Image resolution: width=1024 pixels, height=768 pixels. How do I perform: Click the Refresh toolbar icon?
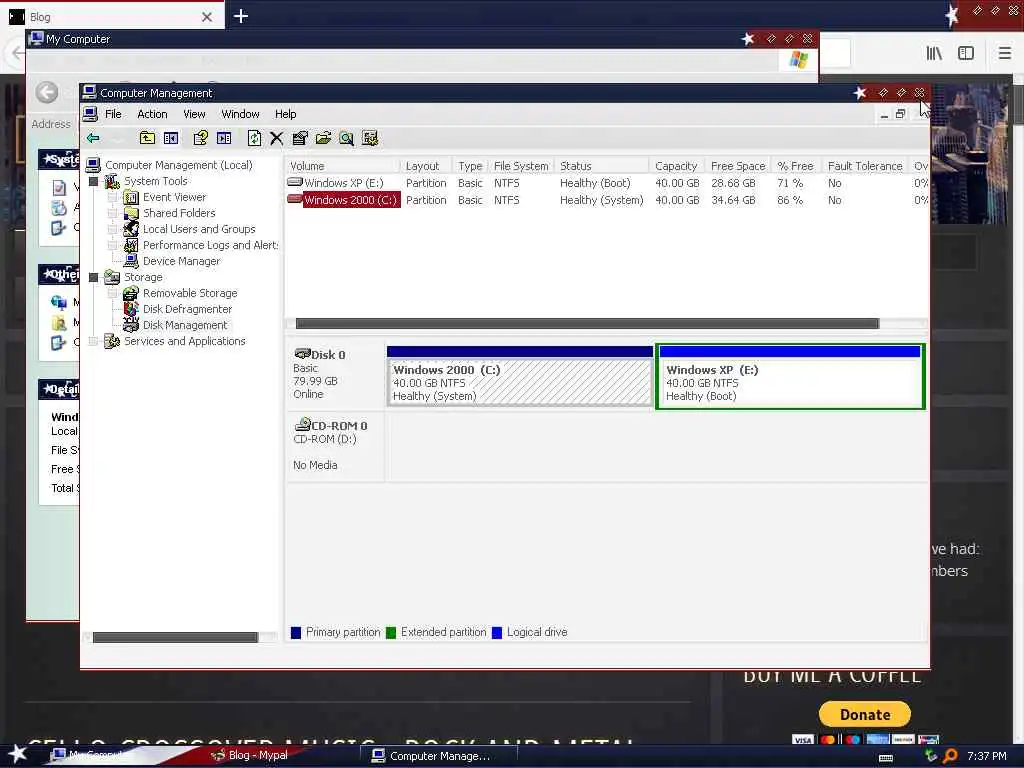[254, 138]
